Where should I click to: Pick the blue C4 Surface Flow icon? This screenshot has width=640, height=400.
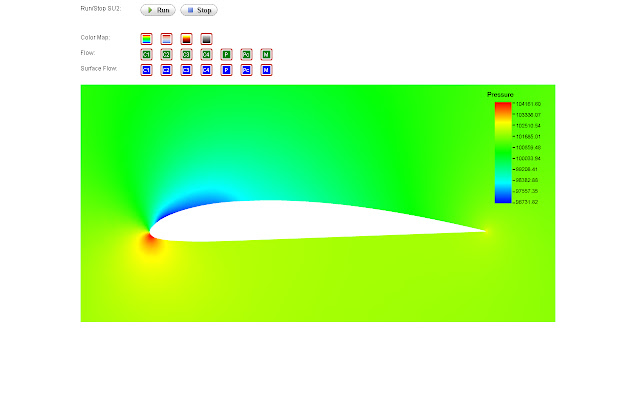(x=207, y=70)
